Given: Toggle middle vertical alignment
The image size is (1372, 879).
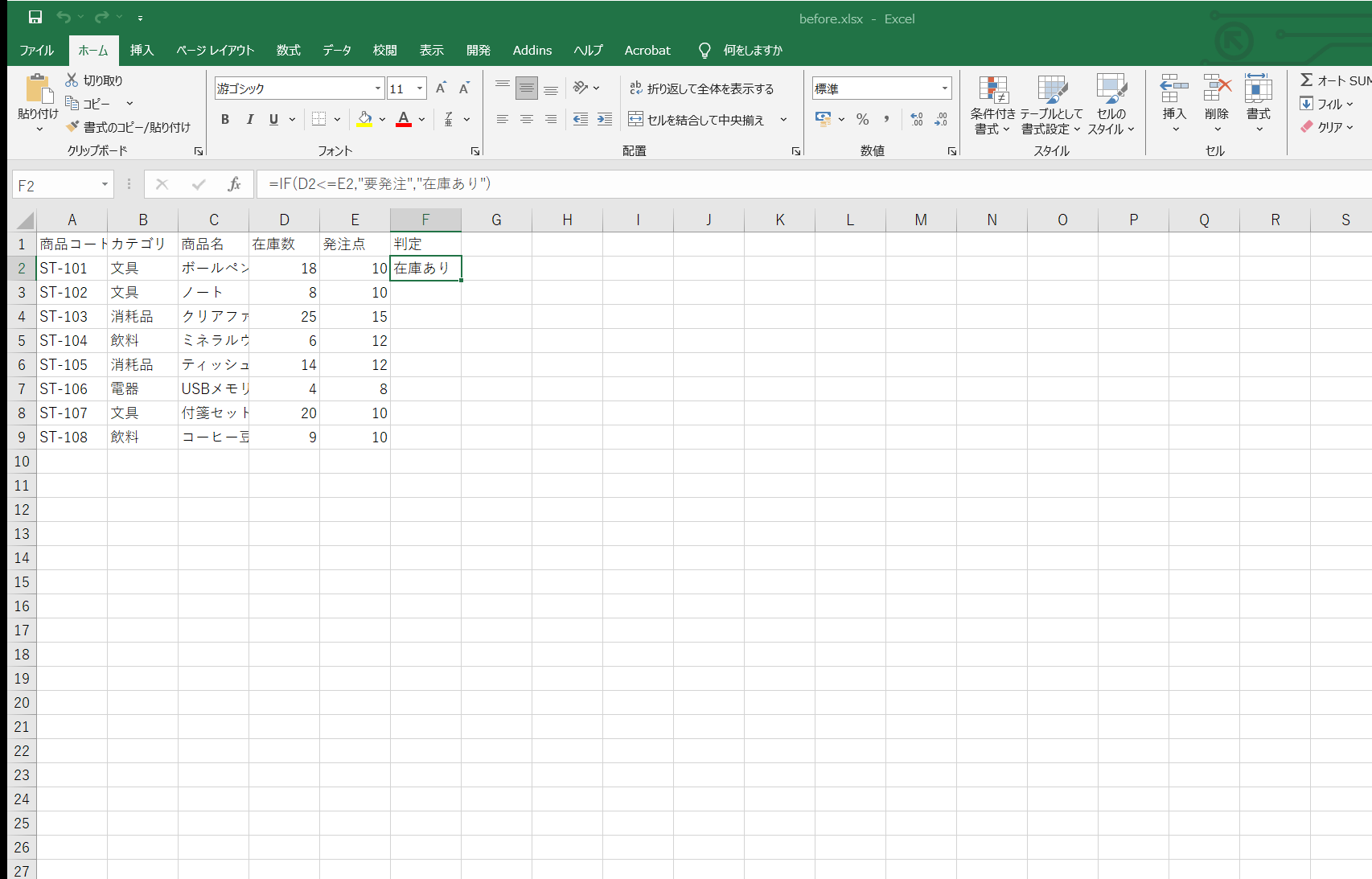Looking at the screenshot, I should click(x=527, y=88).
